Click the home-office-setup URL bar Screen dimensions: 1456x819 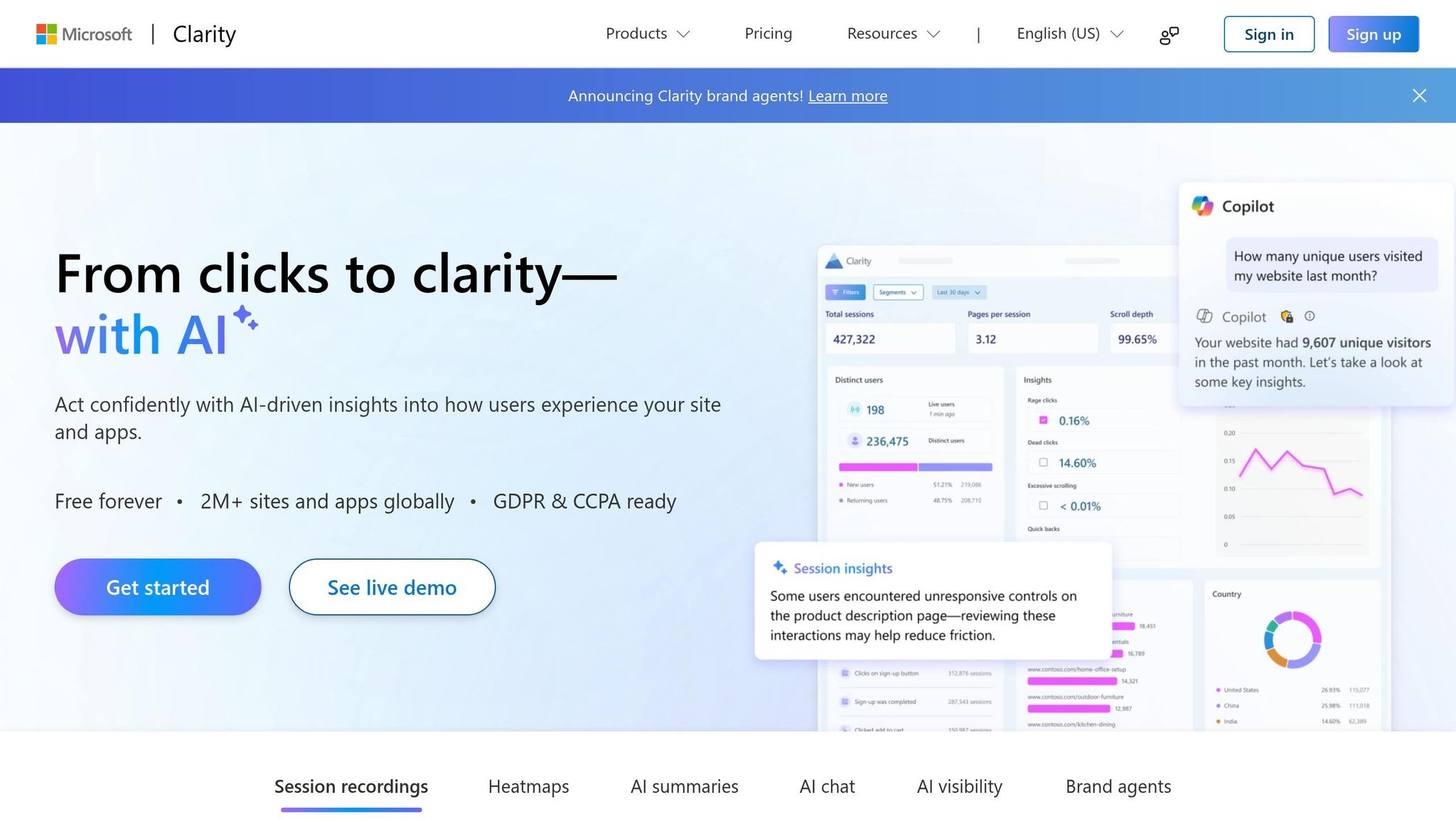[1071, 681]
